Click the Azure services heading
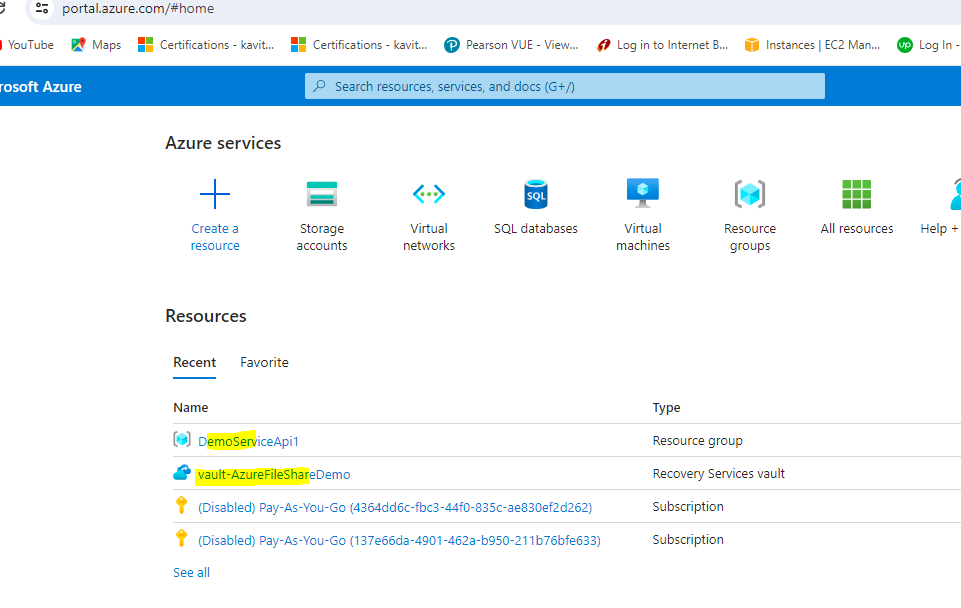The image size is (961, 608). 223,143
